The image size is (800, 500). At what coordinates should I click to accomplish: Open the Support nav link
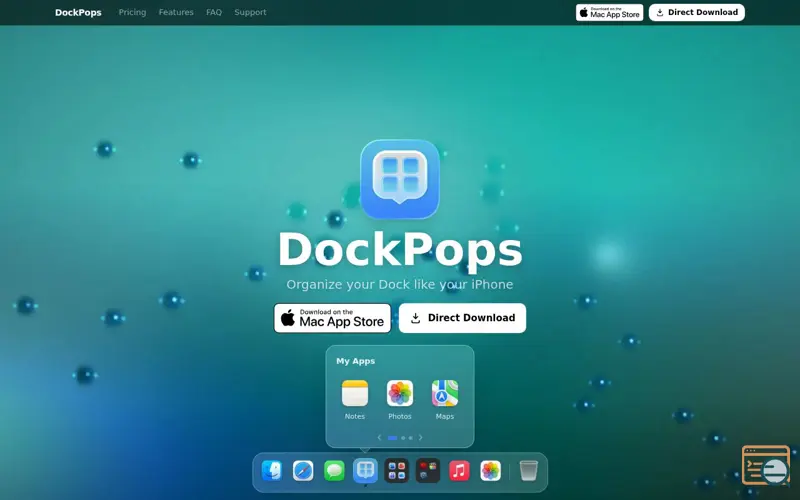pyautogui.click(x=250, y=12)
